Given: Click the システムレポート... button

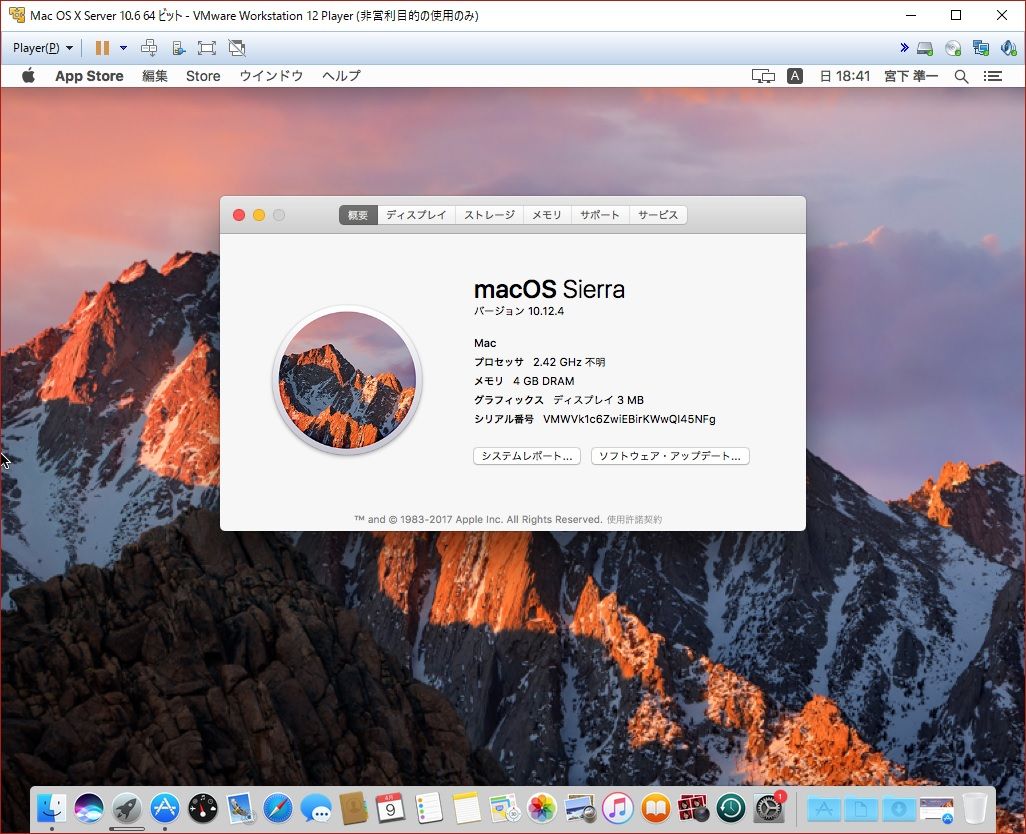Looking at the screenshot, I should pos(526,456).
